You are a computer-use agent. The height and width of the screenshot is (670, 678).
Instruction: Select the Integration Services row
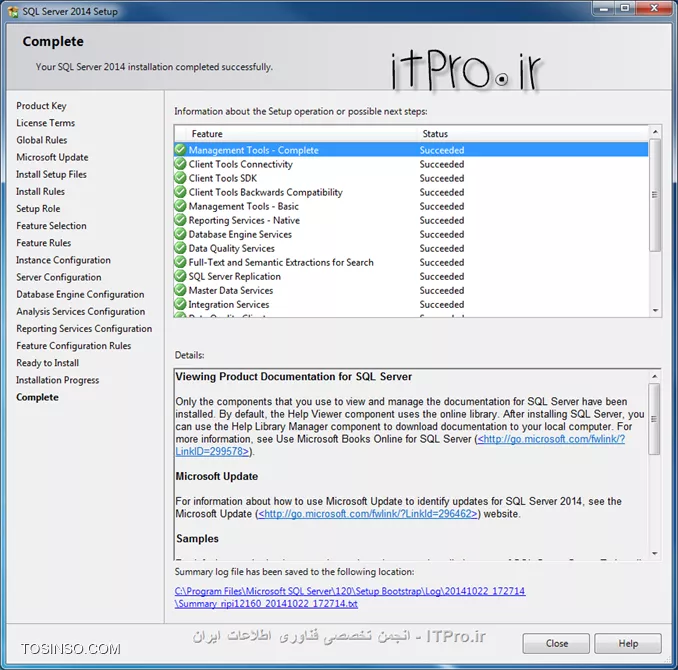(411, 304)
